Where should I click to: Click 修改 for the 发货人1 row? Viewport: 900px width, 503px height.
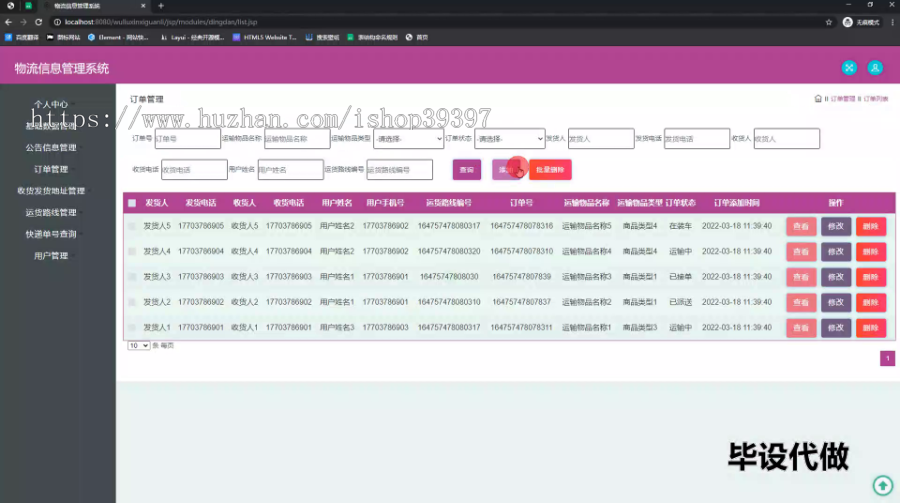click(836, 327)
